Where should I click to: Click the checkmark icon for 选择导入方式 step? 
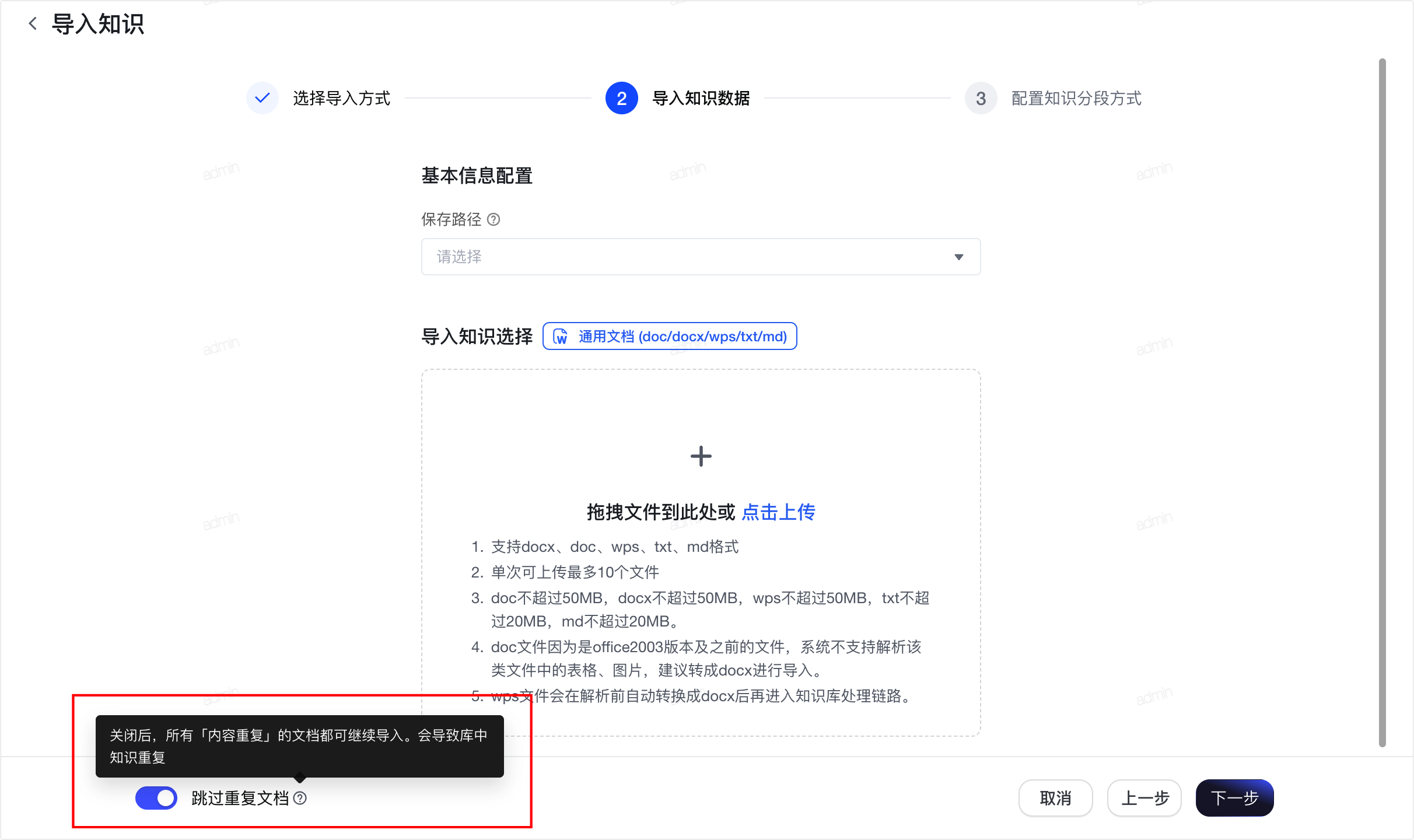click(x=262, y=98)
